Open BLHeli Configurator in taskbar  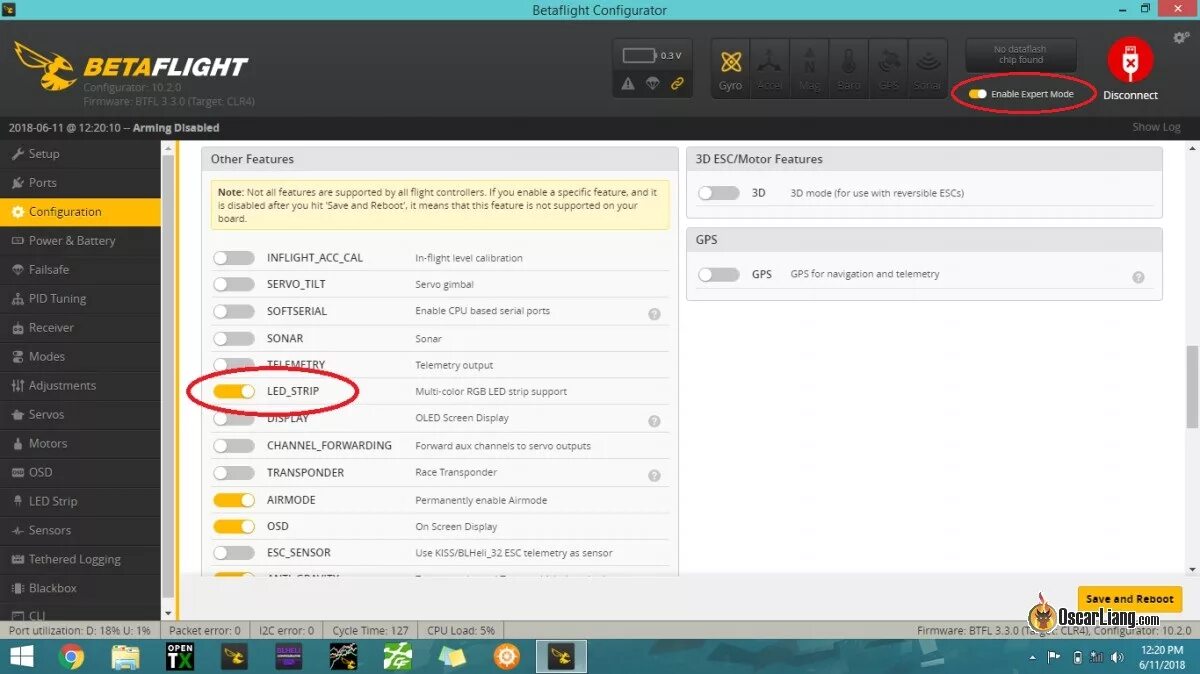(x=289, y=656)
